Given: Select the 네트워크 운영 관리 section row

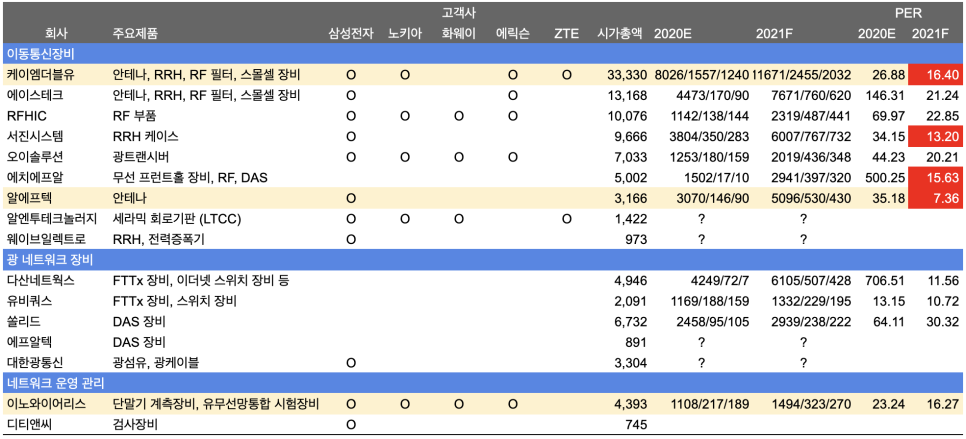Looking at the screenshot, I should coord(483,384).
